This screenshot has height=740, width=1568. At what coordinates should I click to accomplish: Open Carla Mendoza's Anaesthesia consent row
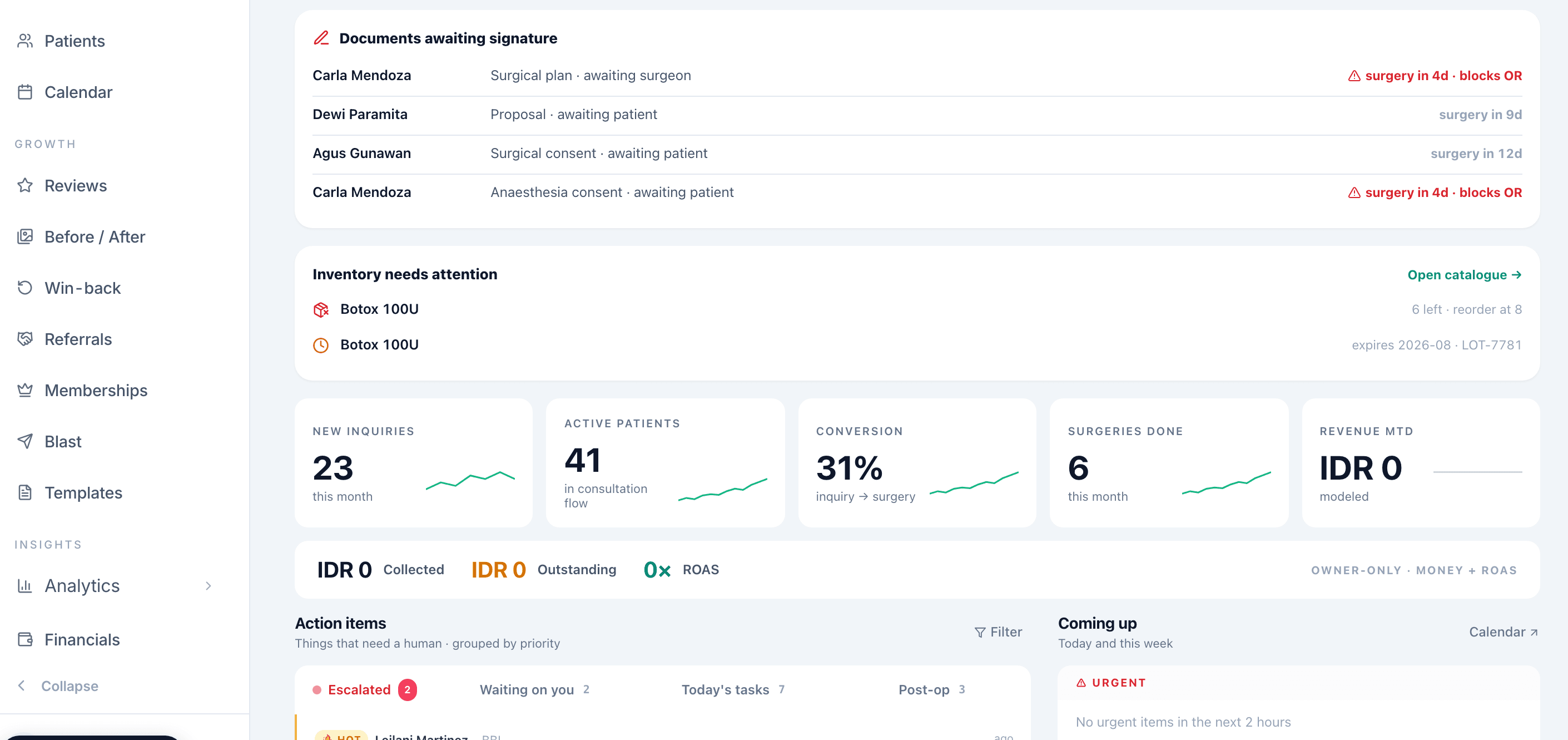point(917,193)
